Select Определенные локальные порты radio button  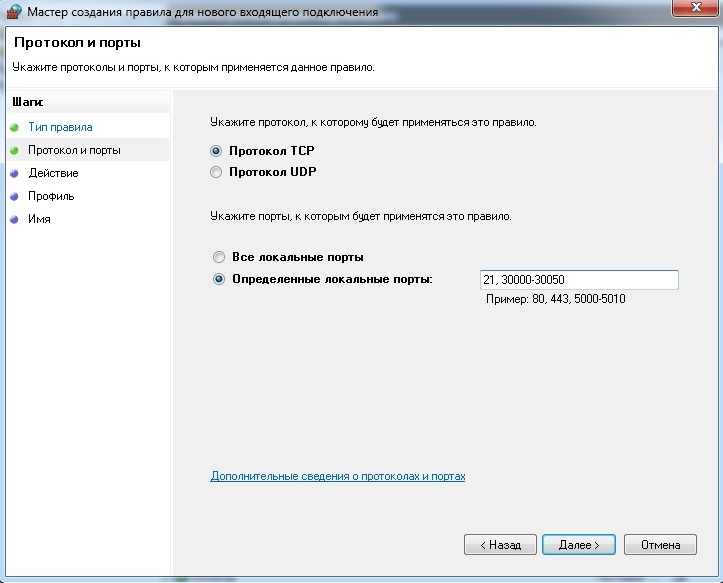coord(219,279)
